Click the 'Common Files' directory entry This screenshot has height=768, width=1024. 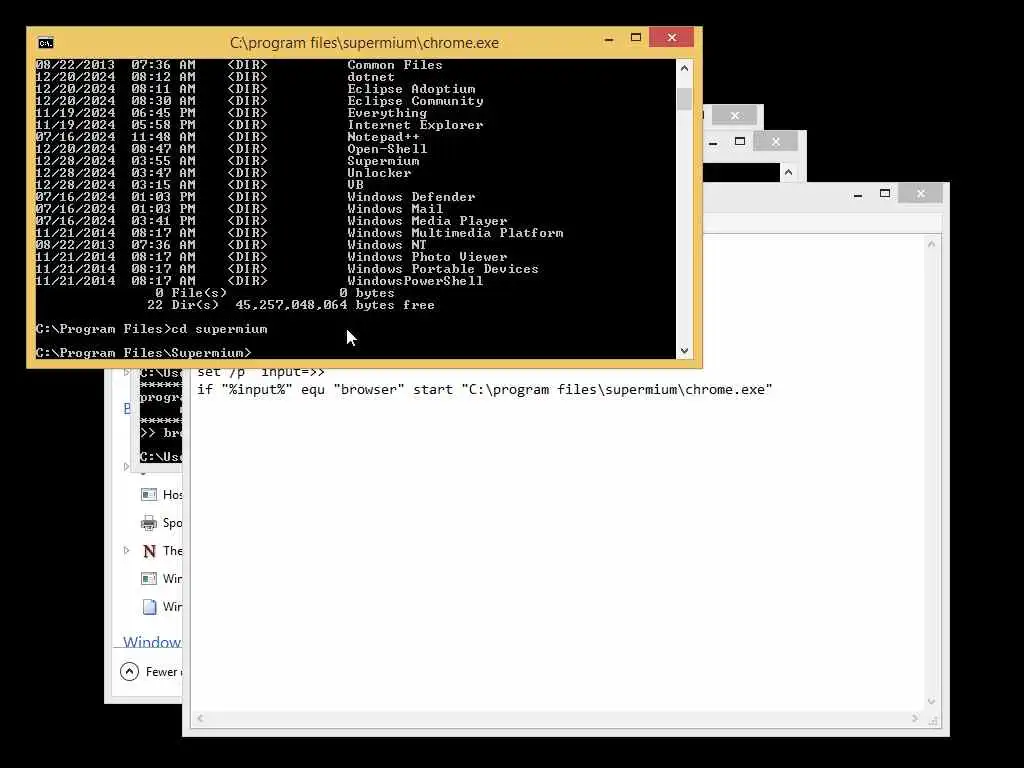[x=395, y=65]
